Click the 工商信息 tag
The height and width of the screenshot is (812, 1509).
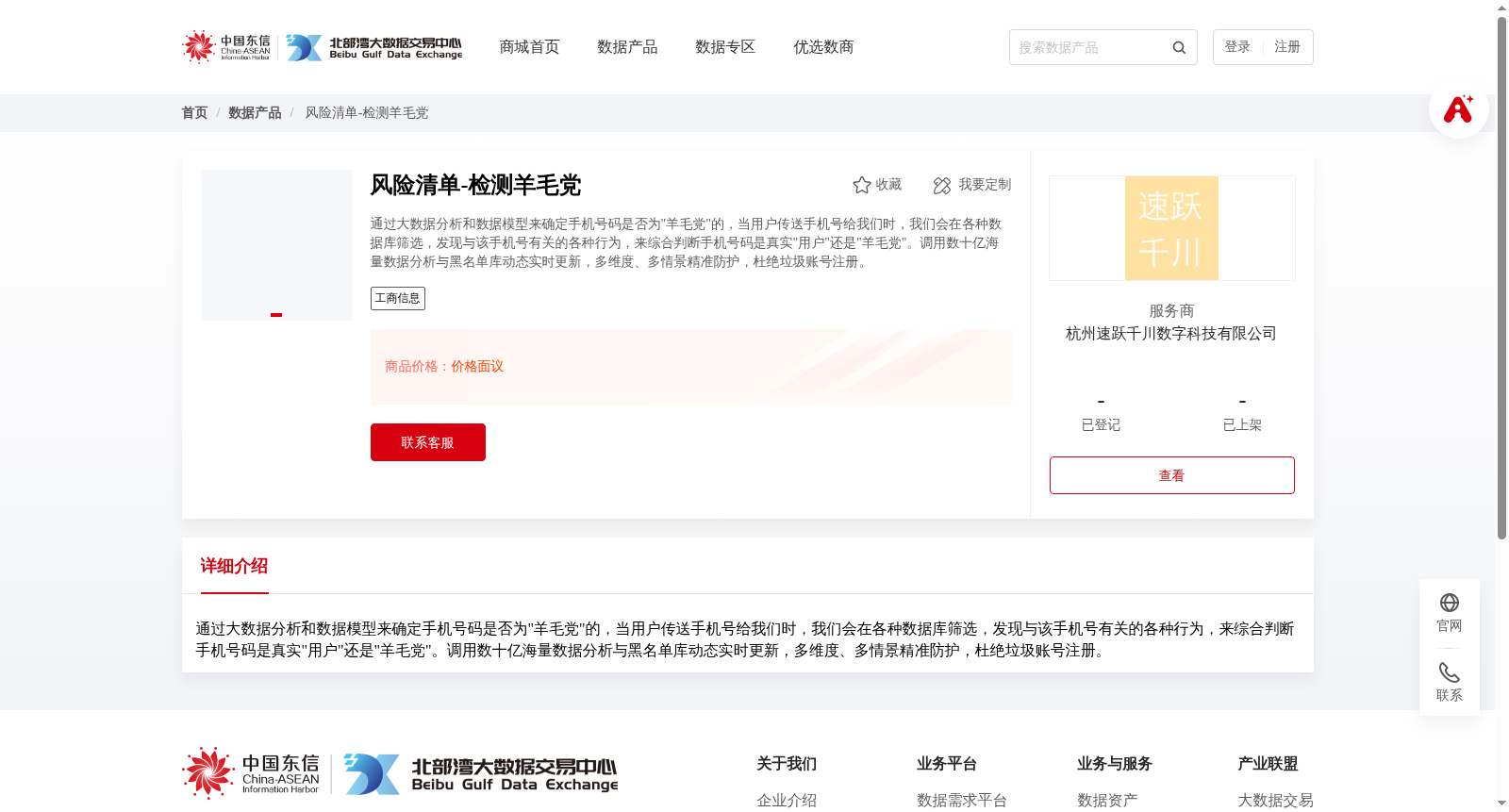(398, 298)
